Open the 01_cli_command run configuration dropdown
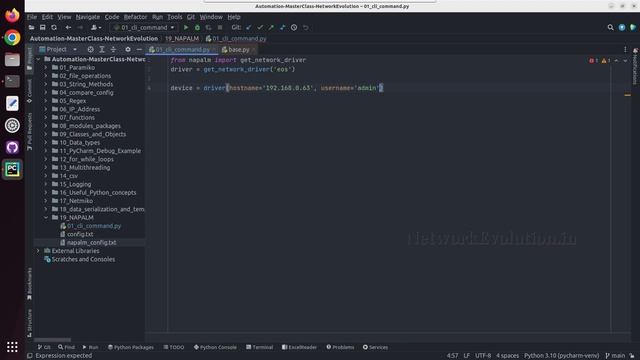The height and width of the screenshot is (360, 640). 144,27
